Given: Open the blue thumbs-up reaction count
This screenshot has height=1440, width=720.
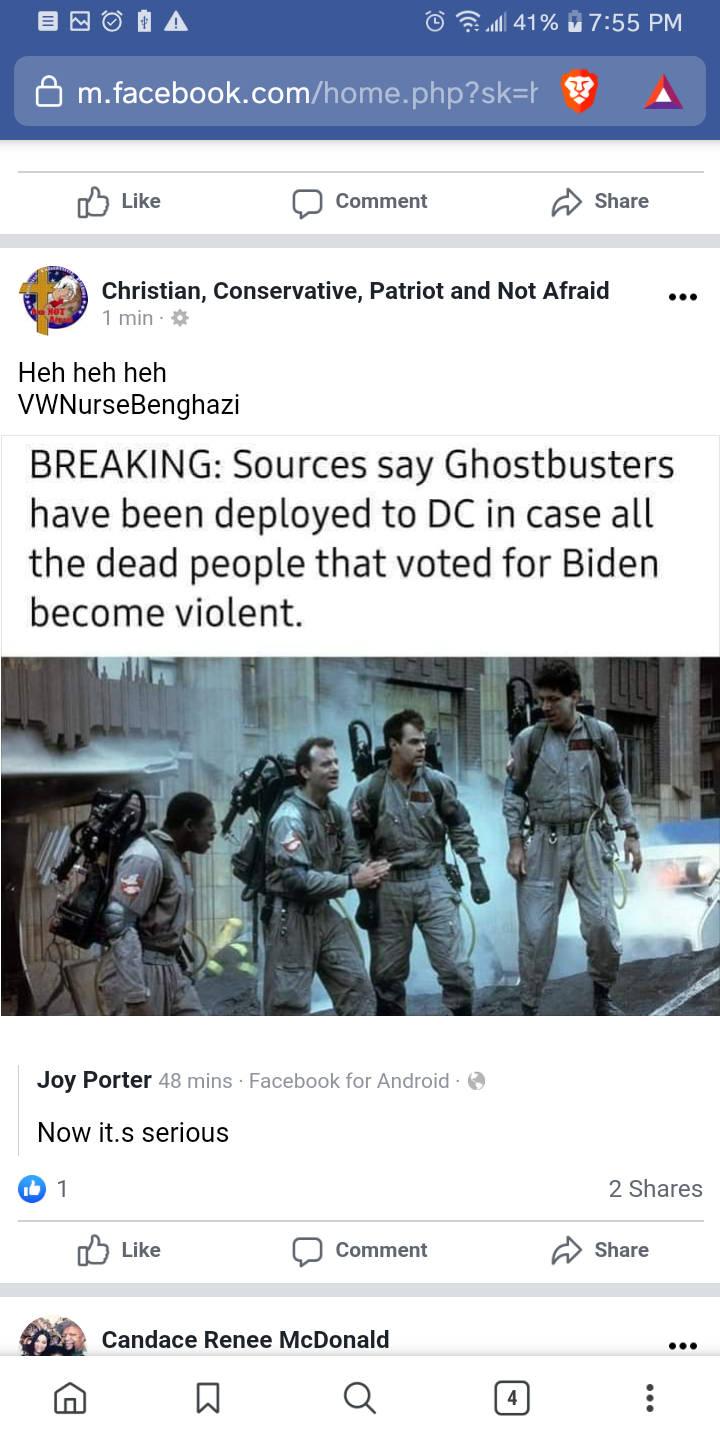Looking at the screenshot, I should click(43, 1188).
